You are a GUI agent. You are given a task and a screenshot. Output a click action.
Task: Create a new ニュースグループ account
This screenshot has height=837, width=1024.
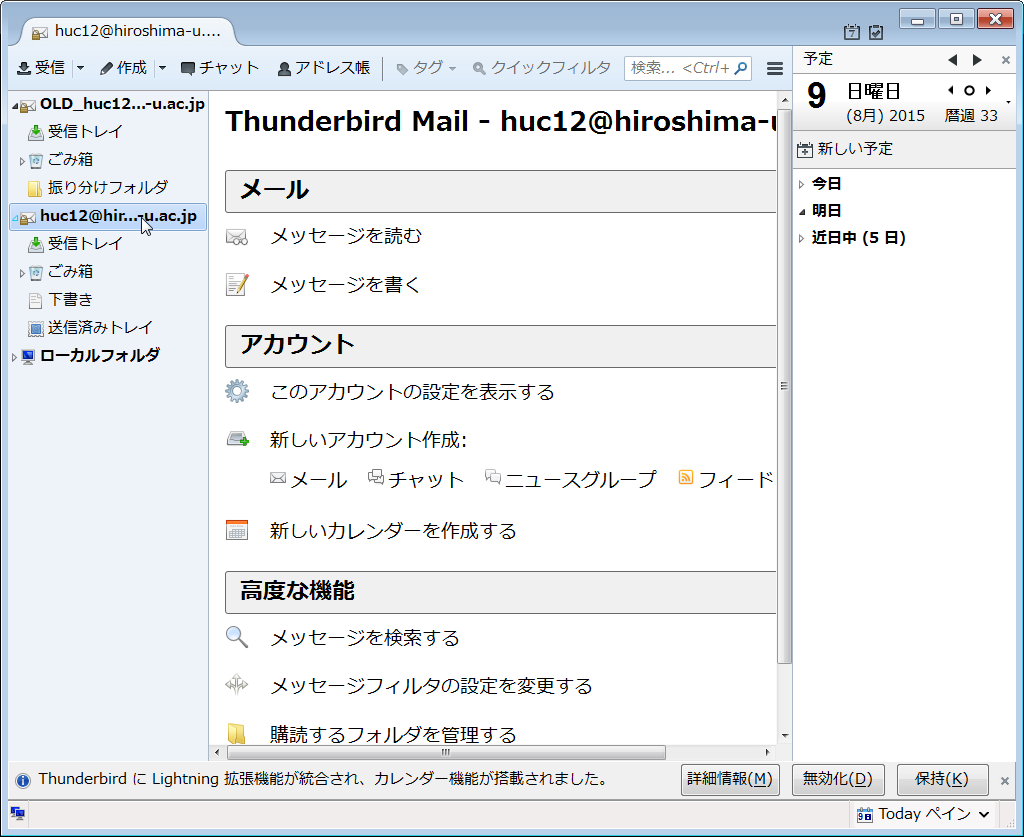click(x=571, y=479)
